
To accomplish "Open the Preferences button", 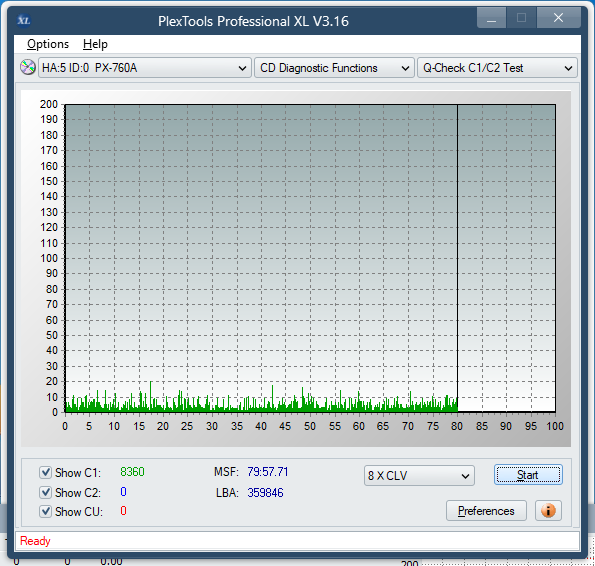I will [x=486, y=511].
